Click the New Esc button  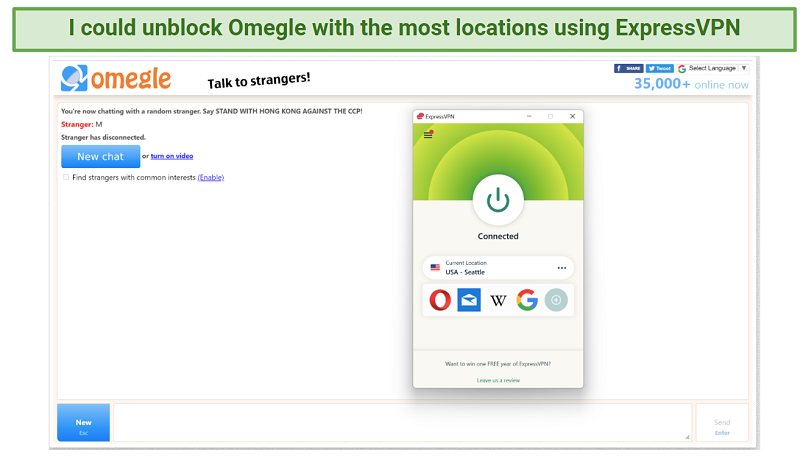pyautogui.click(x=83, y=423)
